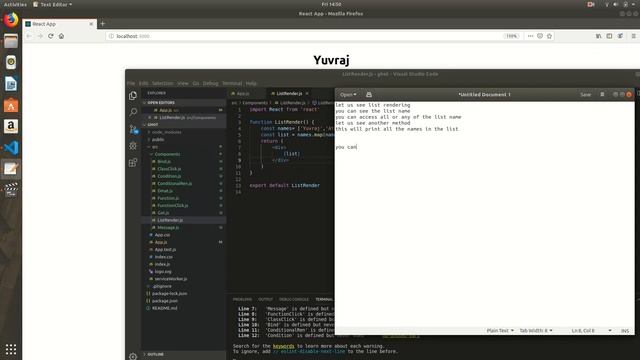This screenshot has height=360, width=640.
Task: Open the Plain Text language dropdown
Action: point(500,331)
